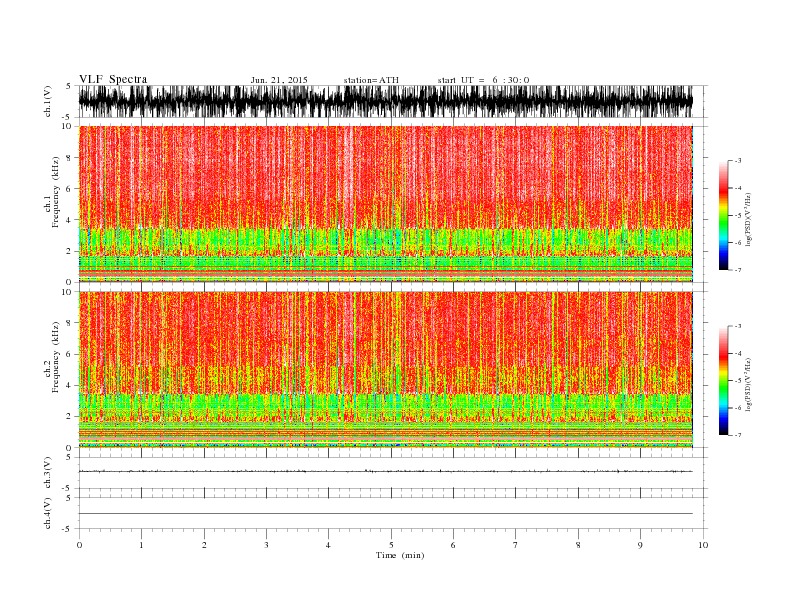The width and height of the screenshot is (792, 612).
Task: Click the ch.1 color bar "log(PSD)(V²/Hz)" label
Action: coord(747,219)
